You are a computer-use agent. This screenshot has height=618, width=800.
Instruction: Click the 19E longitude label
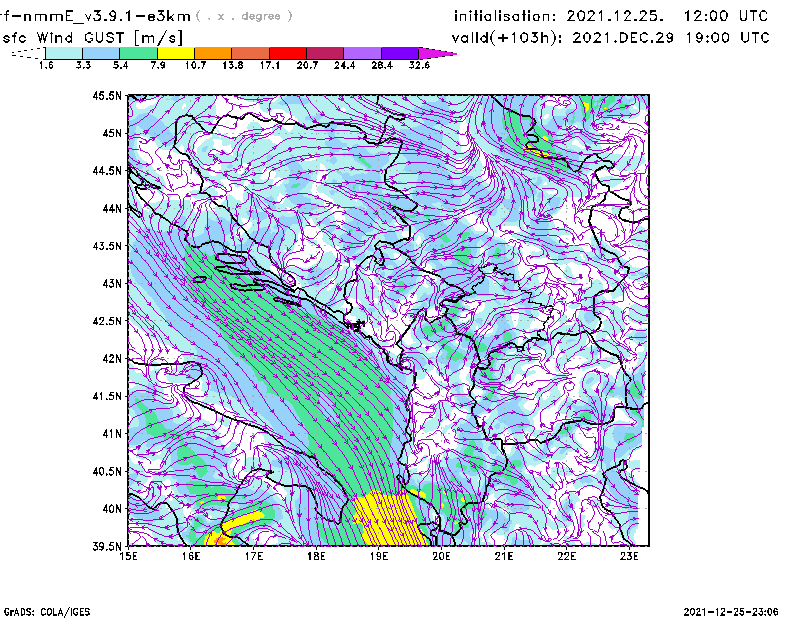click(x=379, y=556)
